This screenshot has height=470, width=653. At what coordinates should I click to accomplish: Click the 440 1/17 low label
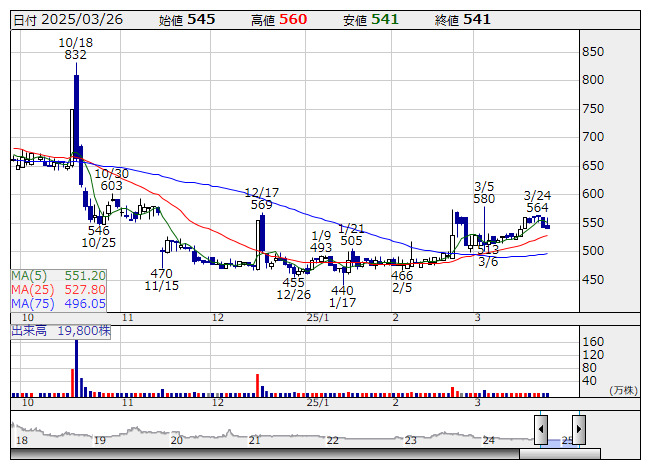click(x=342, y=296)
